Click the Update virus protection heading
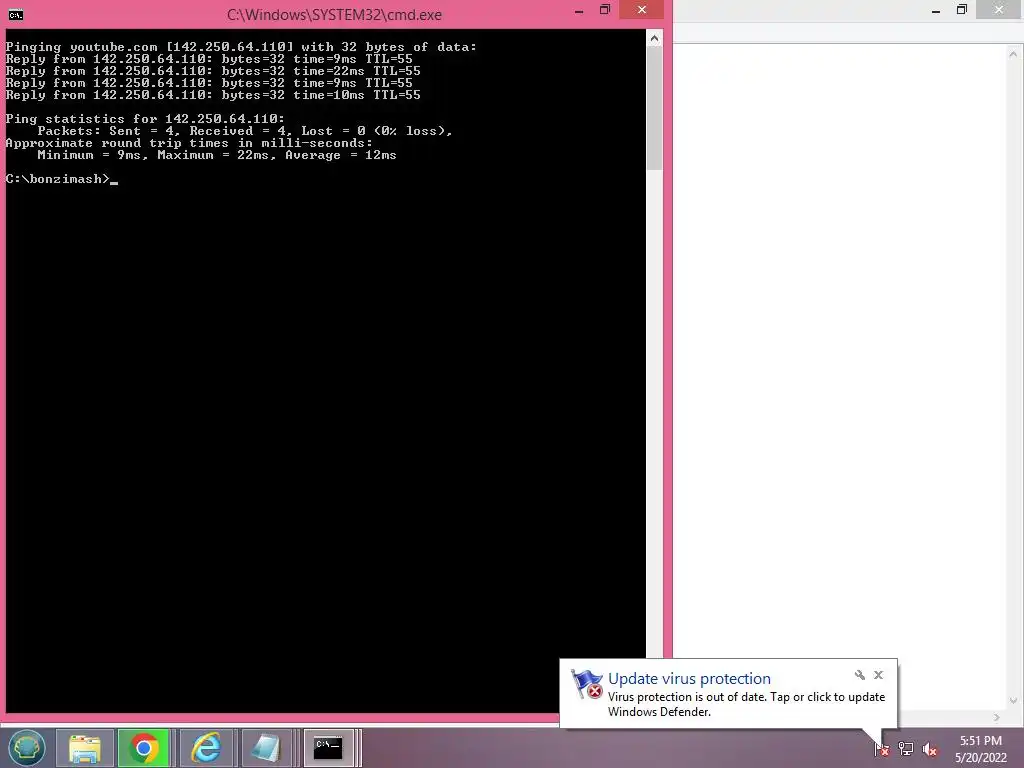 [x=689, y=679]
